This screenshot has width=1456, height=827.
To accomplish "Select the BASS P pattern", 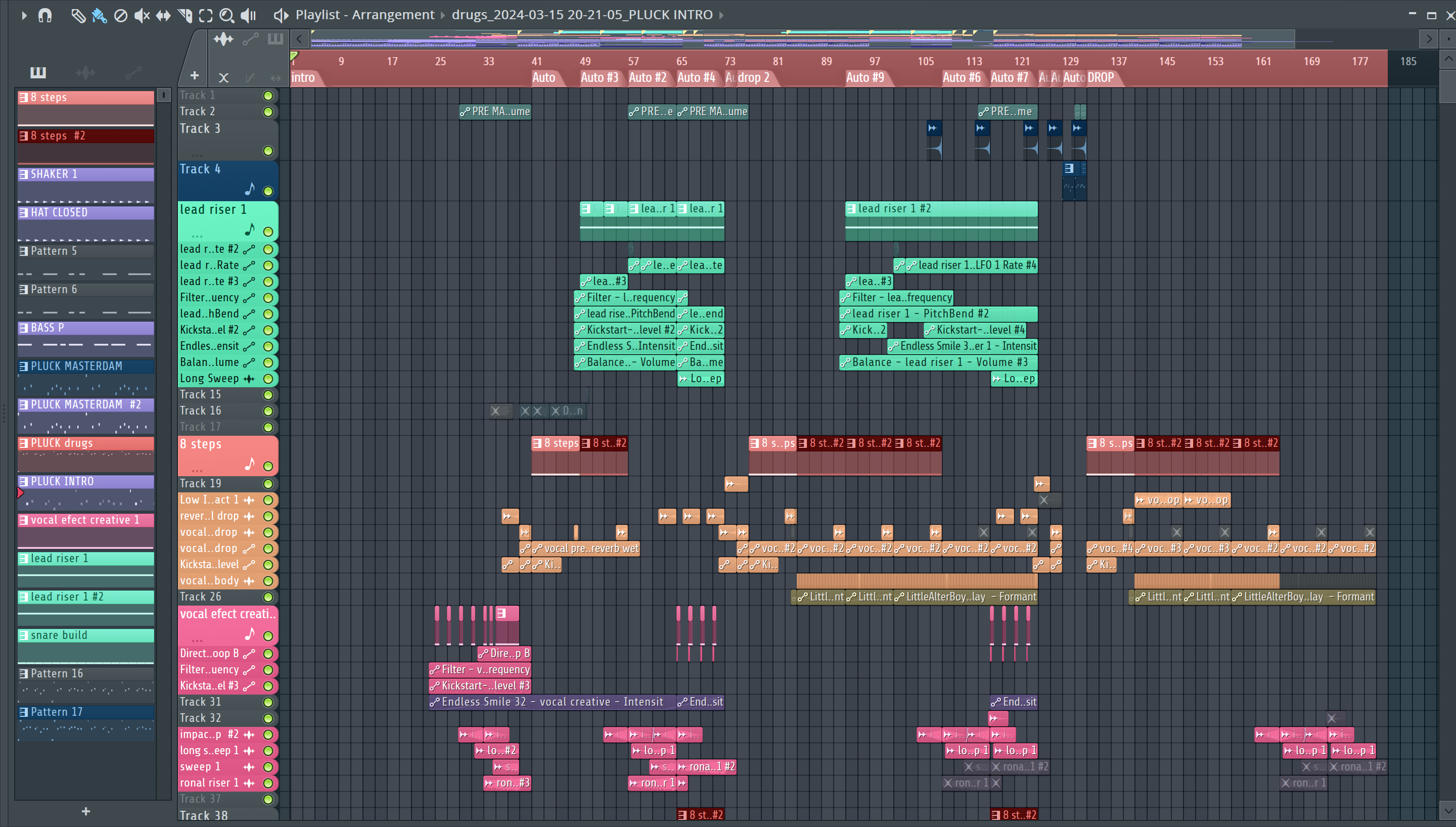I will pos(86,339).
